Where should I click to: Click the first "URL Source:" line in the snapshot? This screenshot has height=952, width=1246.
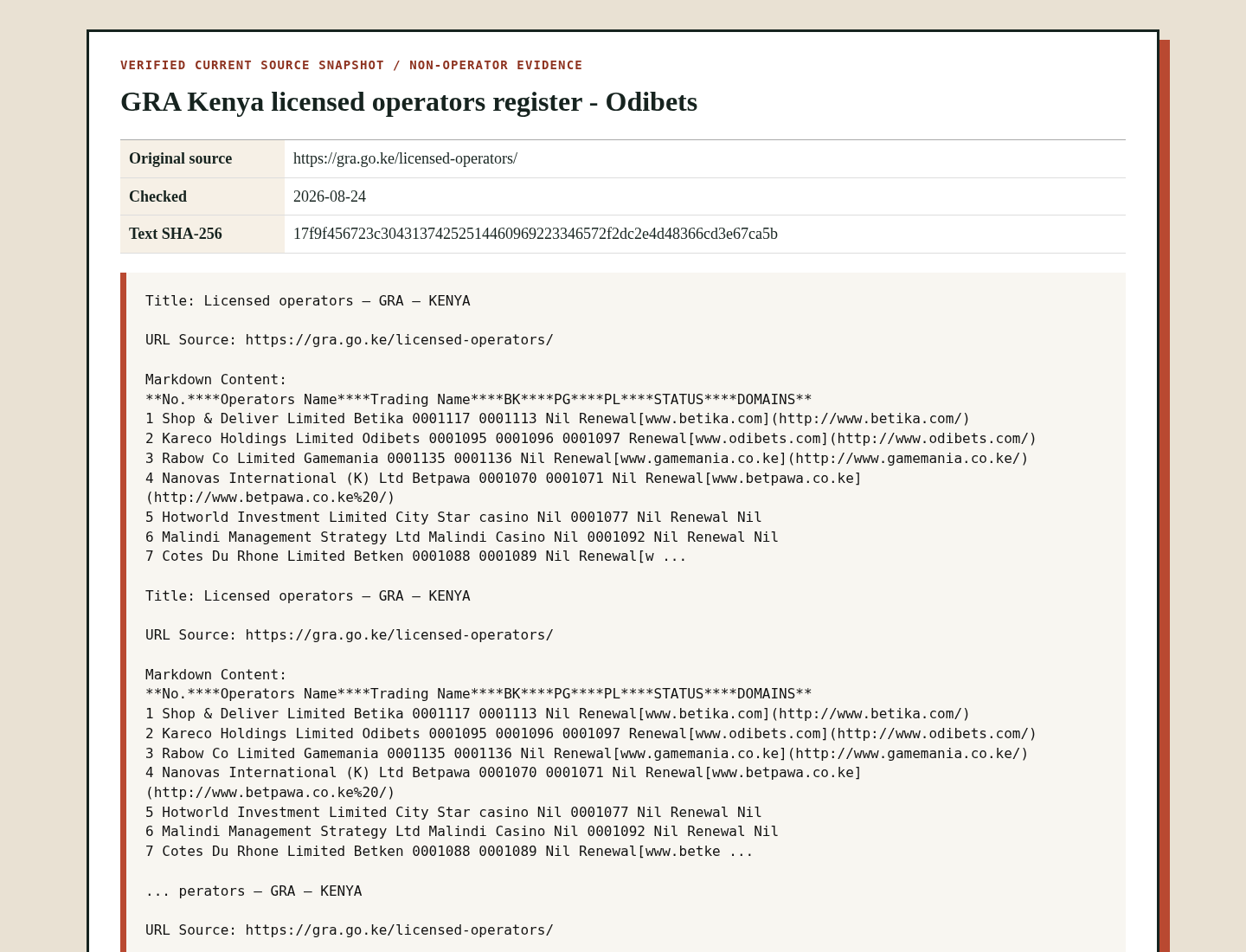point(350,340)
